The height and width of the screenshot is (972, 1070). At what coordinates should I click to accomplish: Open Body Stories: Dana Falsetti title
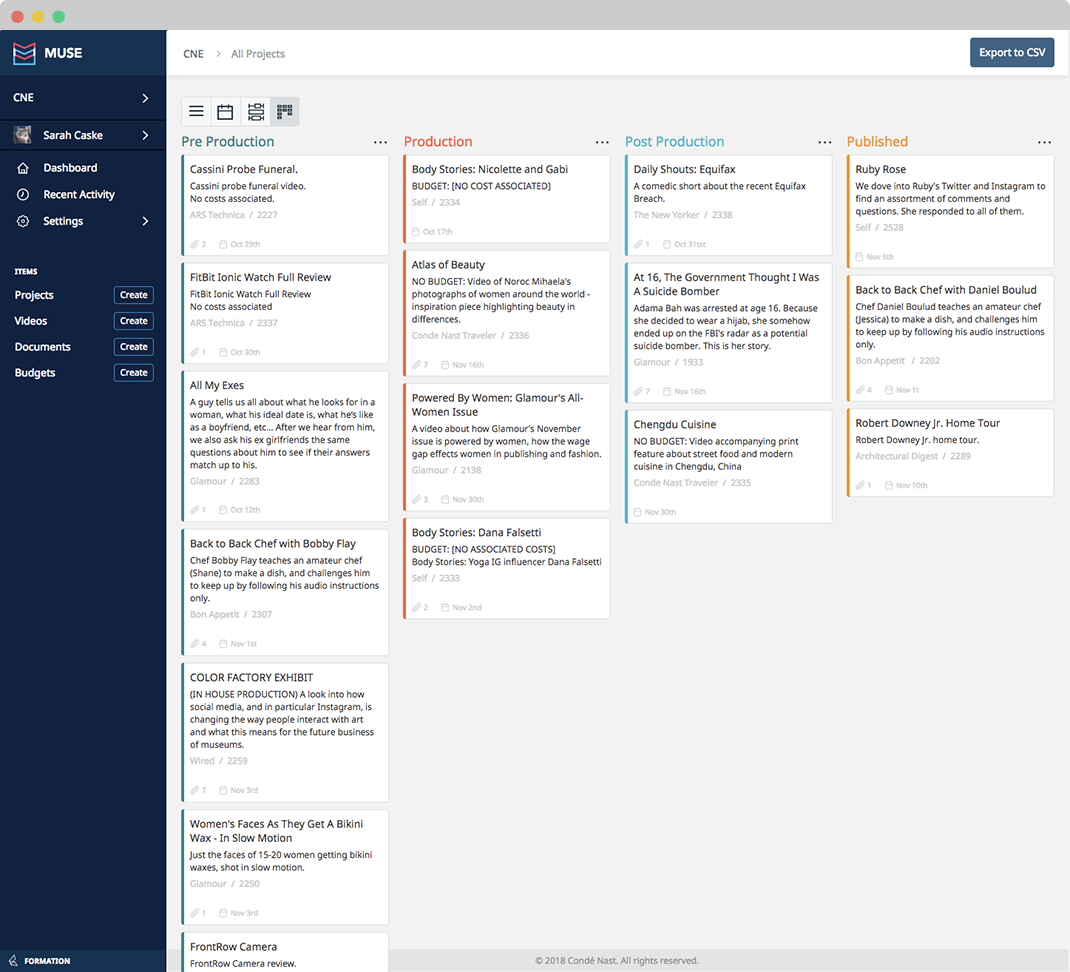point(476,532)
